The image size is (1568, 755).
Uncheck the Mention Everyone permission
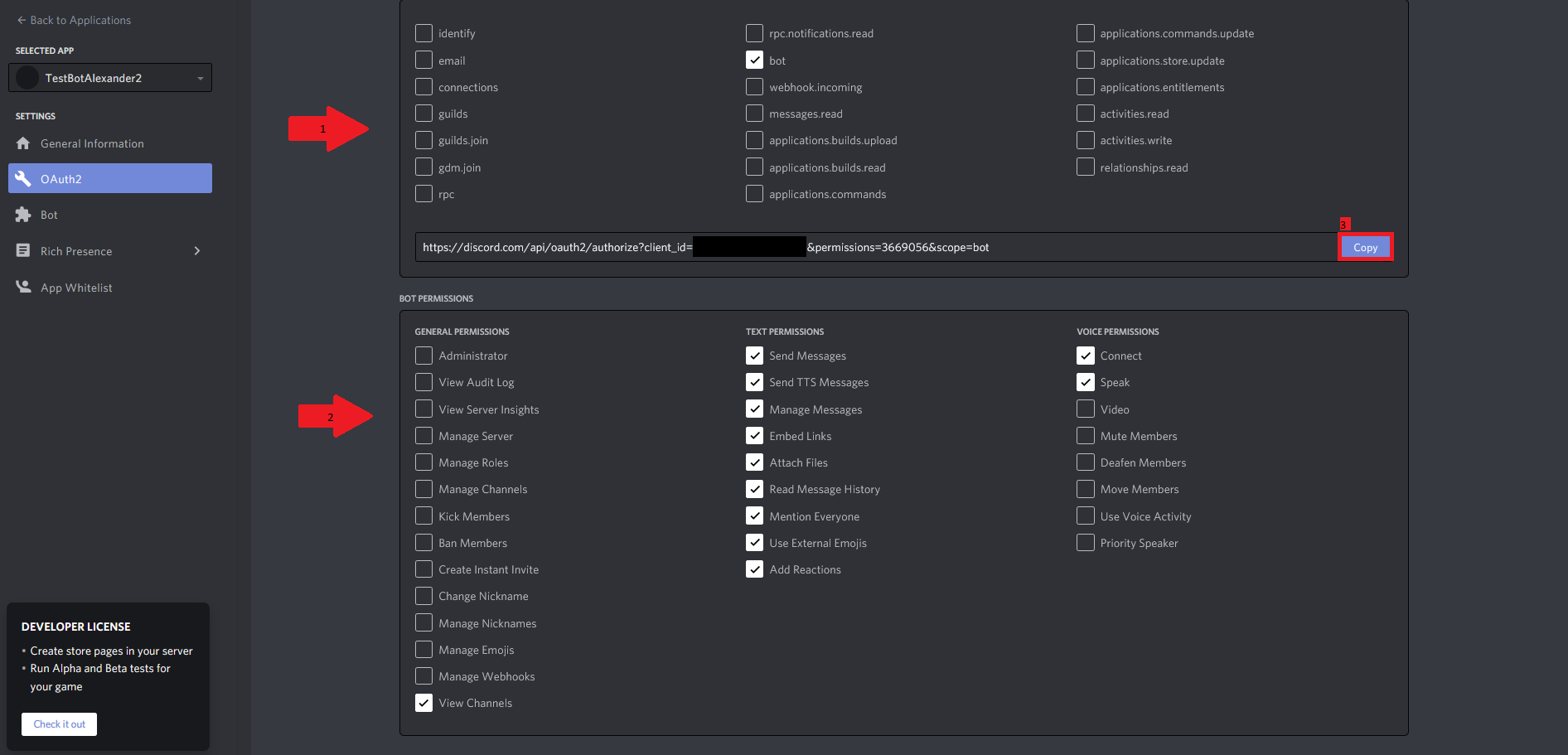(754, 515)
